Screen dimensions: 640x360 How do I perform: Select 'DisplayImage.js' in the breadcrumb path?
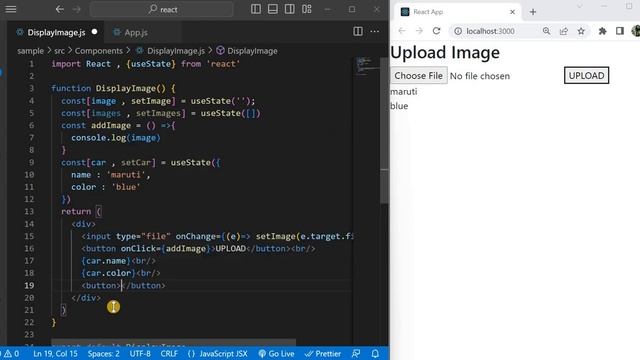pos(176,51)
